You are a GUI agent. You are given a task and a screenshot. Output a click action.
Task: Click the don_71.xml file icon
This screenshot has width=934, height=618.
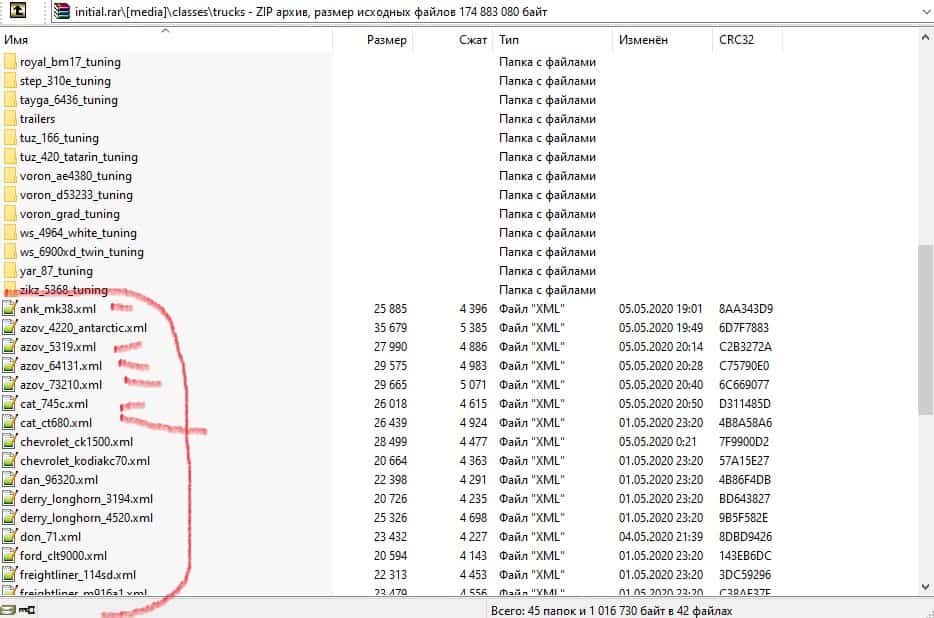(x=10, y=537)
